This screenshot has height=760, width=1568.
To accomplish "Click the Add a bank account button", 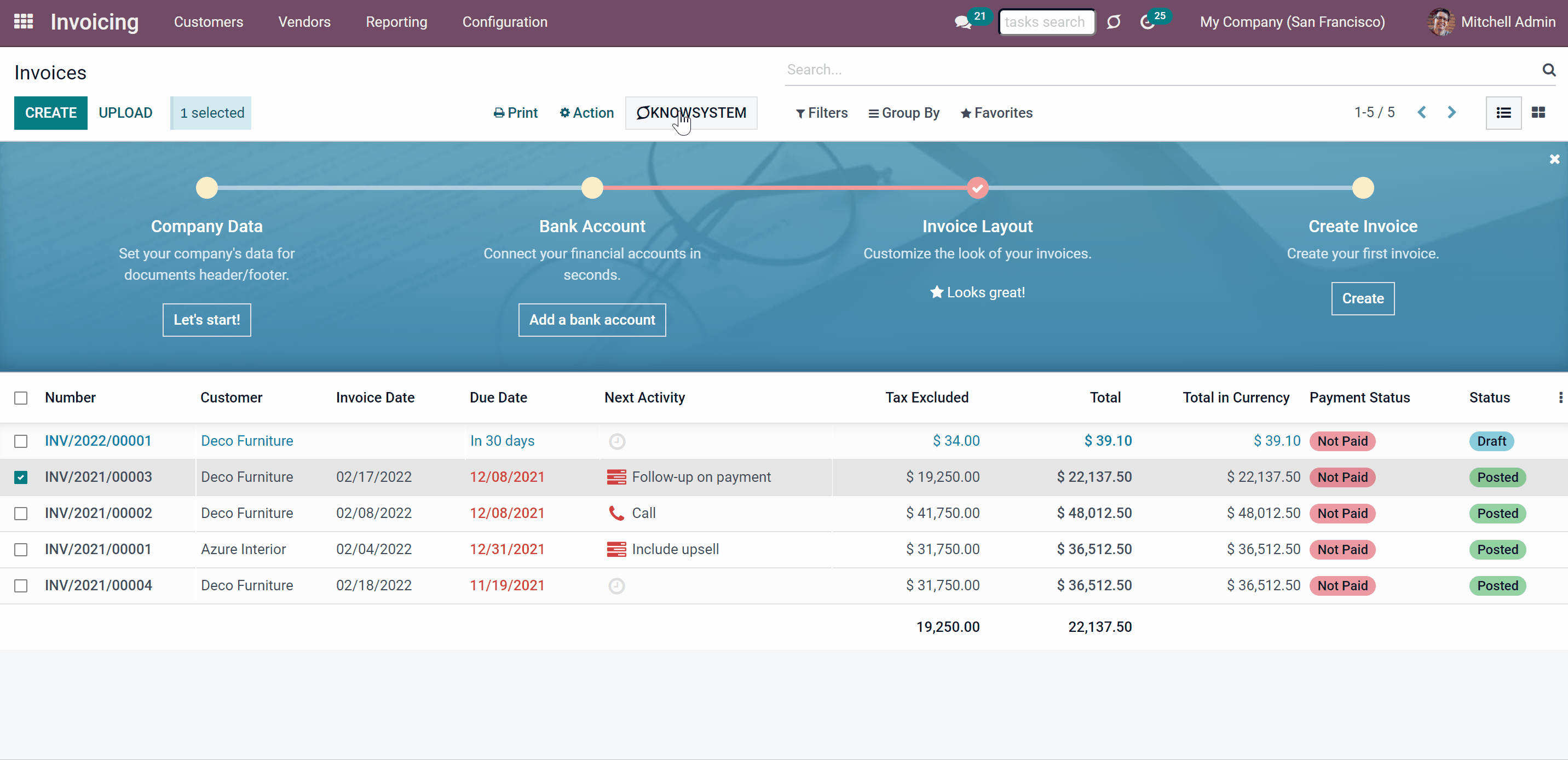I will pyautogui.click(x=592, y=320).
